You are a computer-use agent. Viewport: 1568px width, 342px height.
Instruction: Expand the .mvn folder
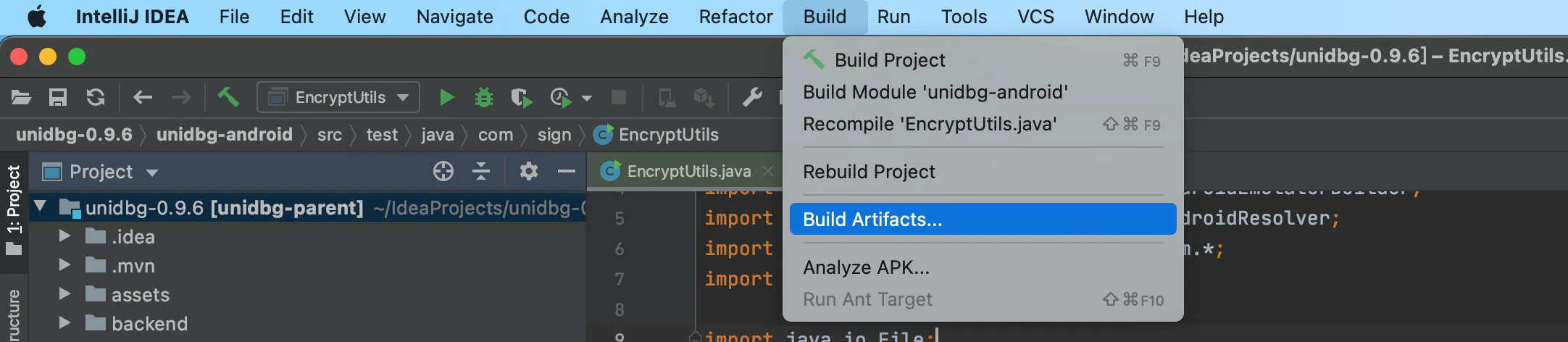64,265
